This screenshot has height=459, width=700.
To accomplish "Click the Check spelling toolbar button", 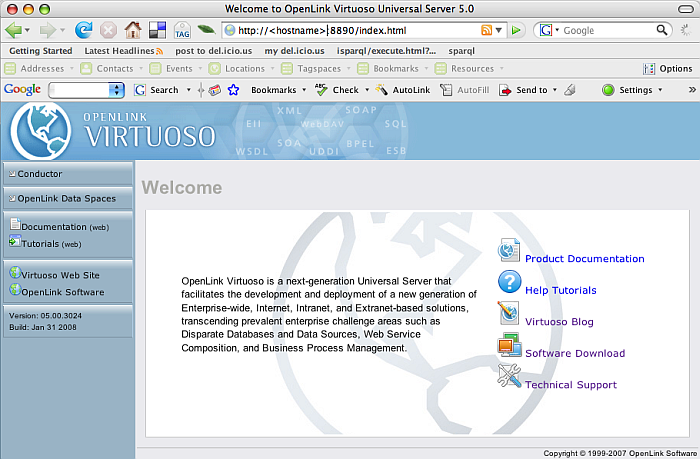I will [x=337, y=90].
